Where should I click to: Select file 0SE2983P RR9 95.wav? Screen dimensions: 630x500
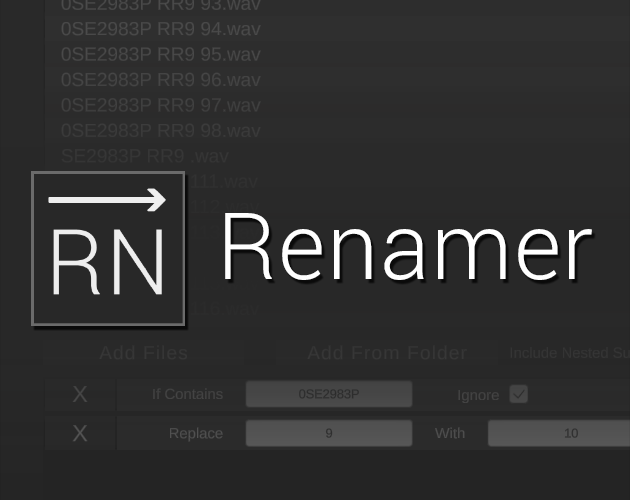161,54
